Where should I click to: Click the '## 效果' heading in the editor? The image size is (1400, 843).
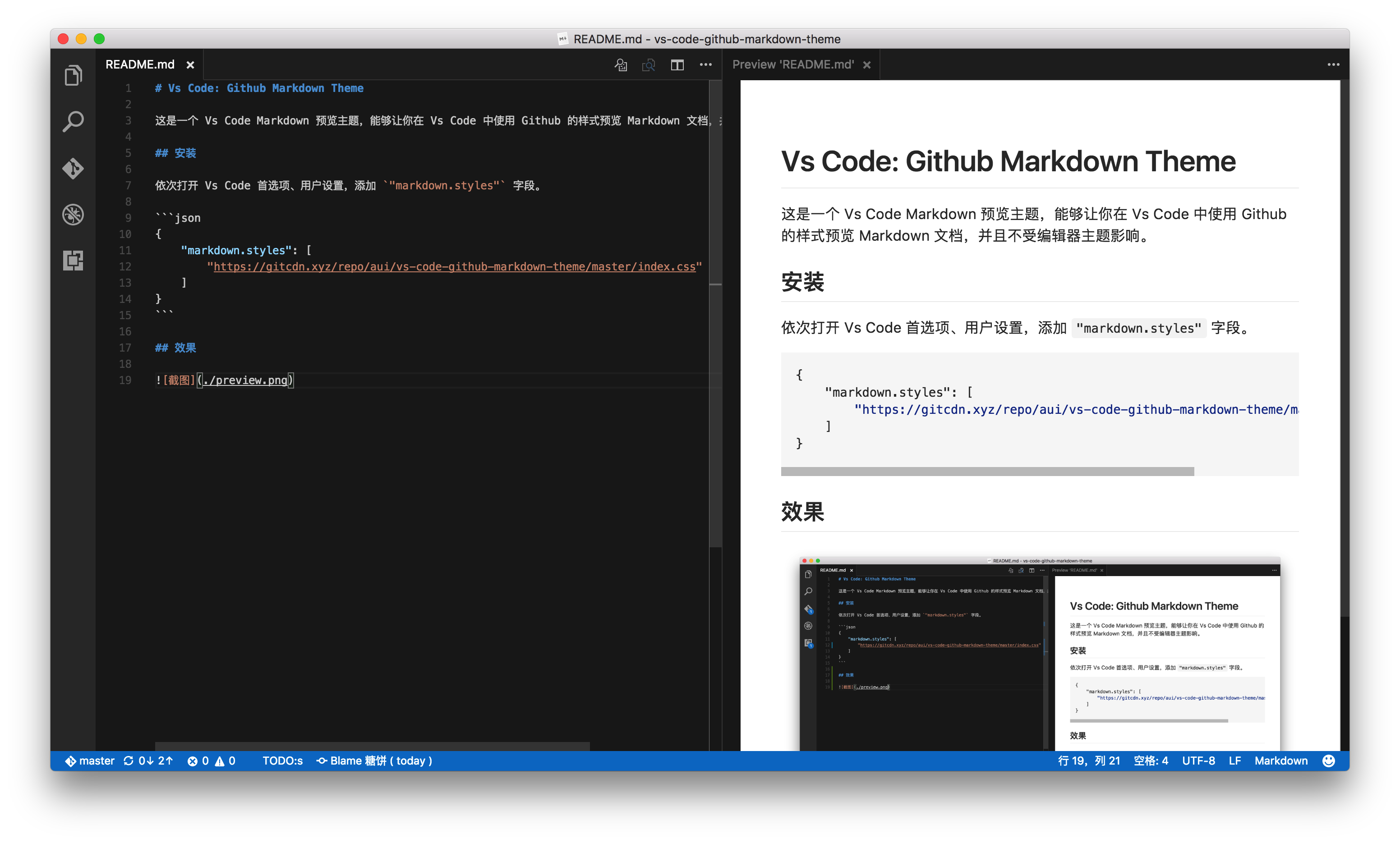point(175,348)
